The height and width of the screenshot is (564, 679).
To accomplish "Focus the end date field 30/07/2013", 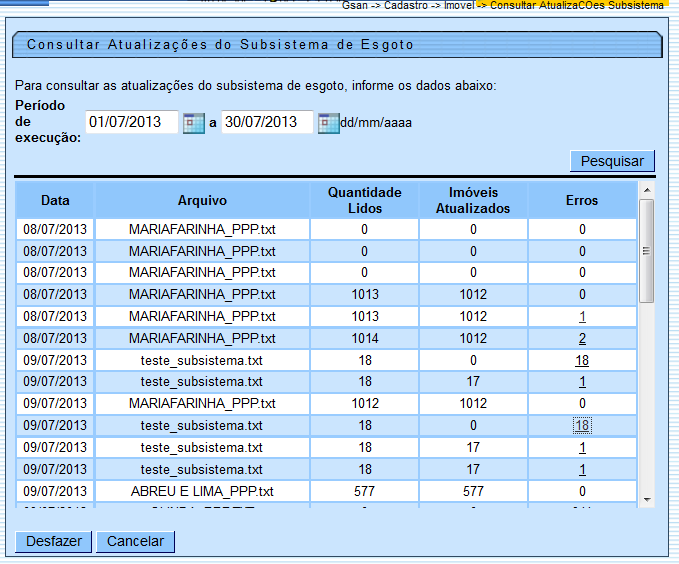I will [x=266, y=122].
